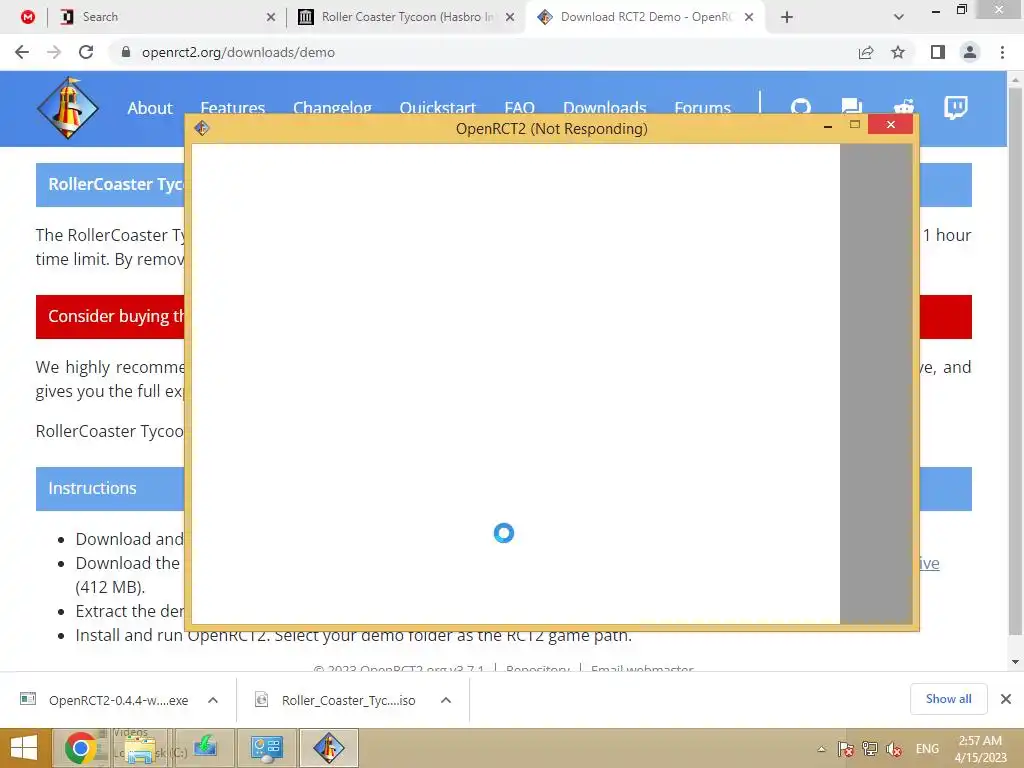
Task: Open the GitHub icon link in header
Action: coord(801,106)
